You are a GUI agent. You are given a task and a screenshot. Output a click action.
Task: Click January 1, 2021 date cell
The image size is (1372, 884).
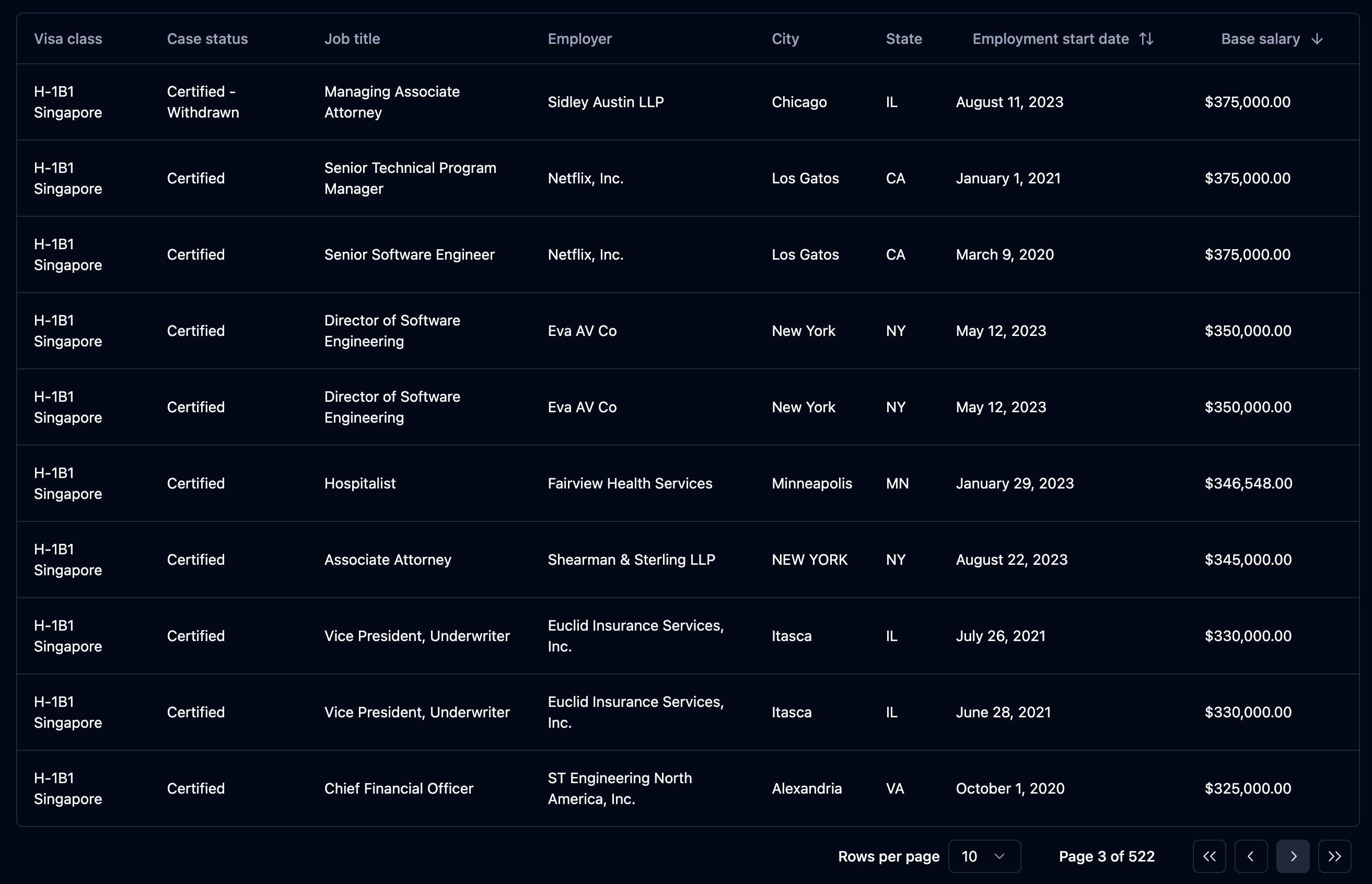point(1008,178)
